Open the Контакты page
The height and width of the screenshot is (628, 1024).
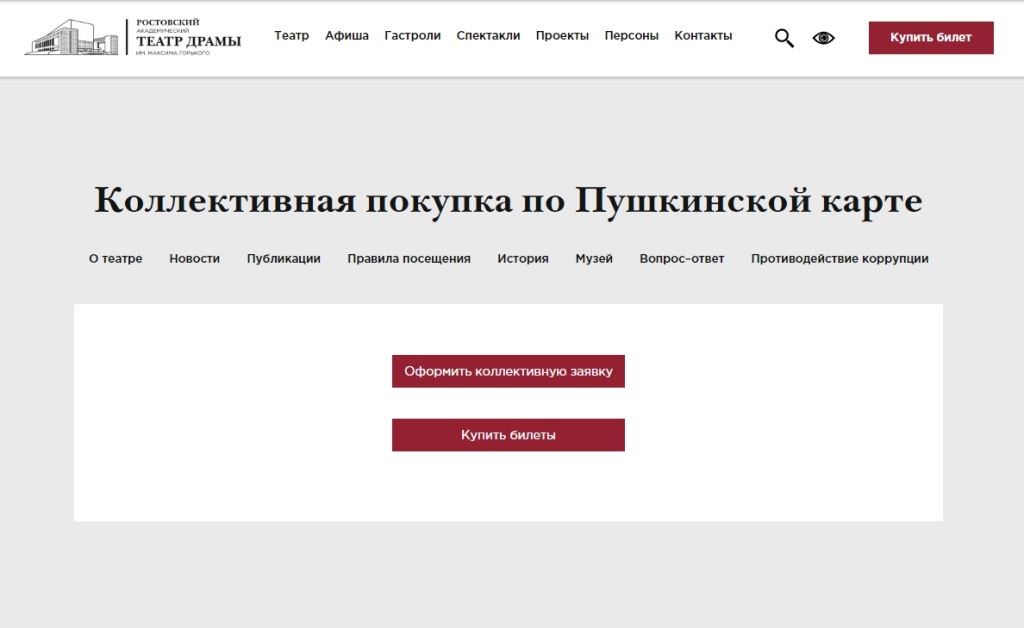[703, 36]
